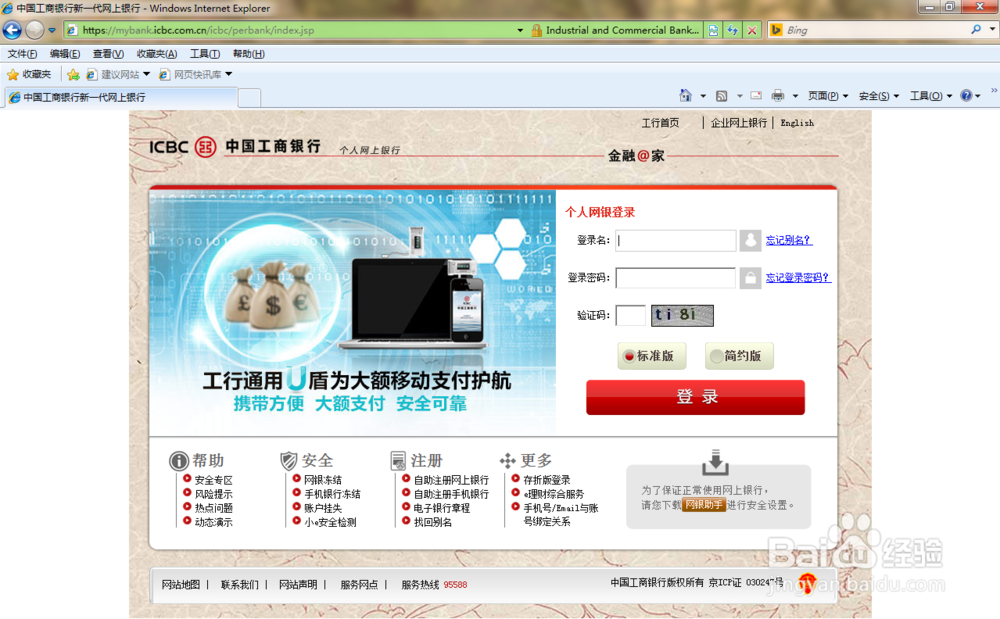Open the Home page icon in command bar
The width and height of the screenshot is (1000, 619).
click(685, 95)
